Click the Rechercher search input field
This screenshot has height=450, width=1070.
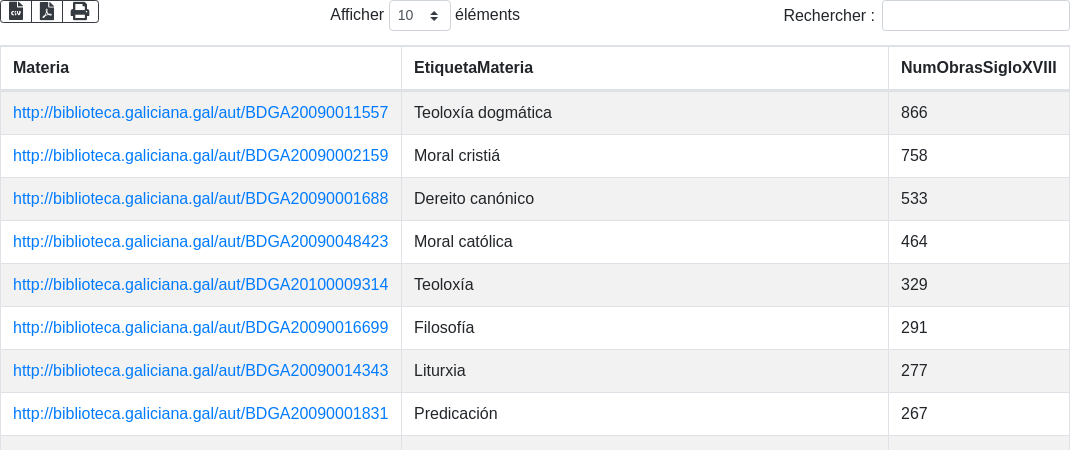975,16
